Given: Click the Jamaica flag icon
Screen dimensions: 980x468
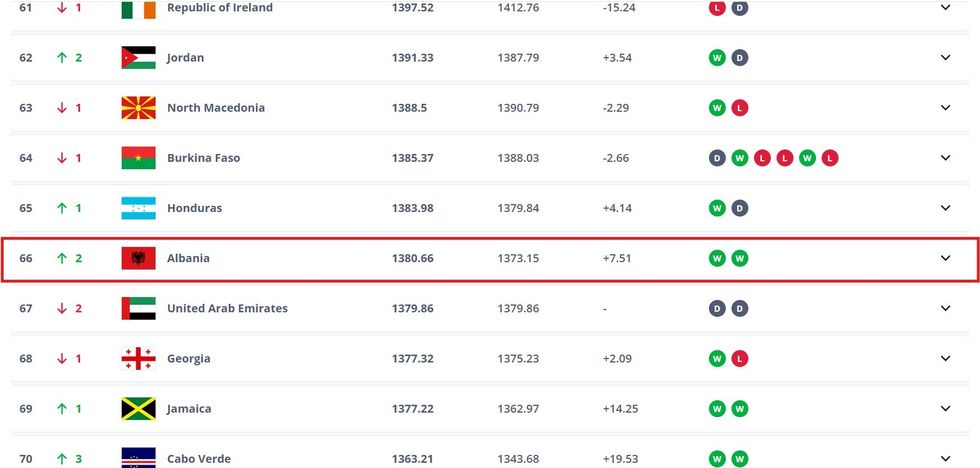Looking at the screenshot, I should pos(138,408).
